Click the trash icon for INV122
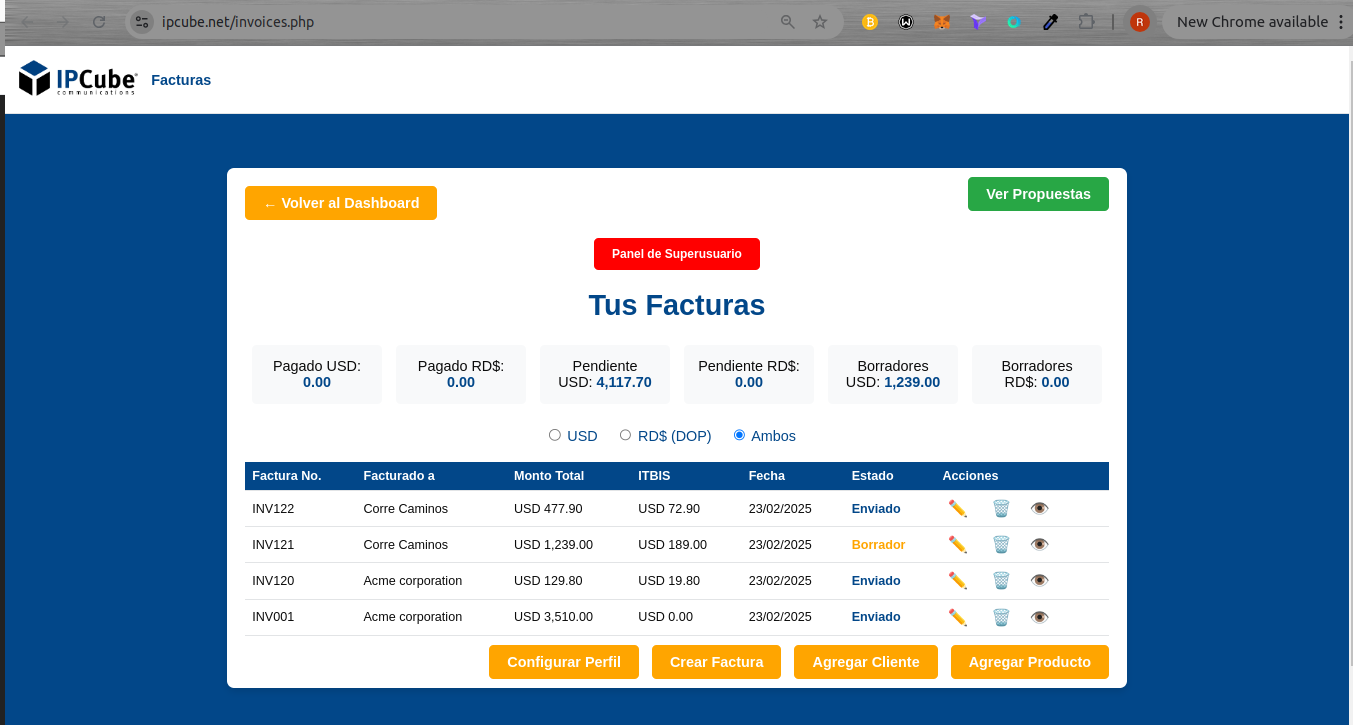This screenshot has height=725, width=1353. pos(1001,508)
